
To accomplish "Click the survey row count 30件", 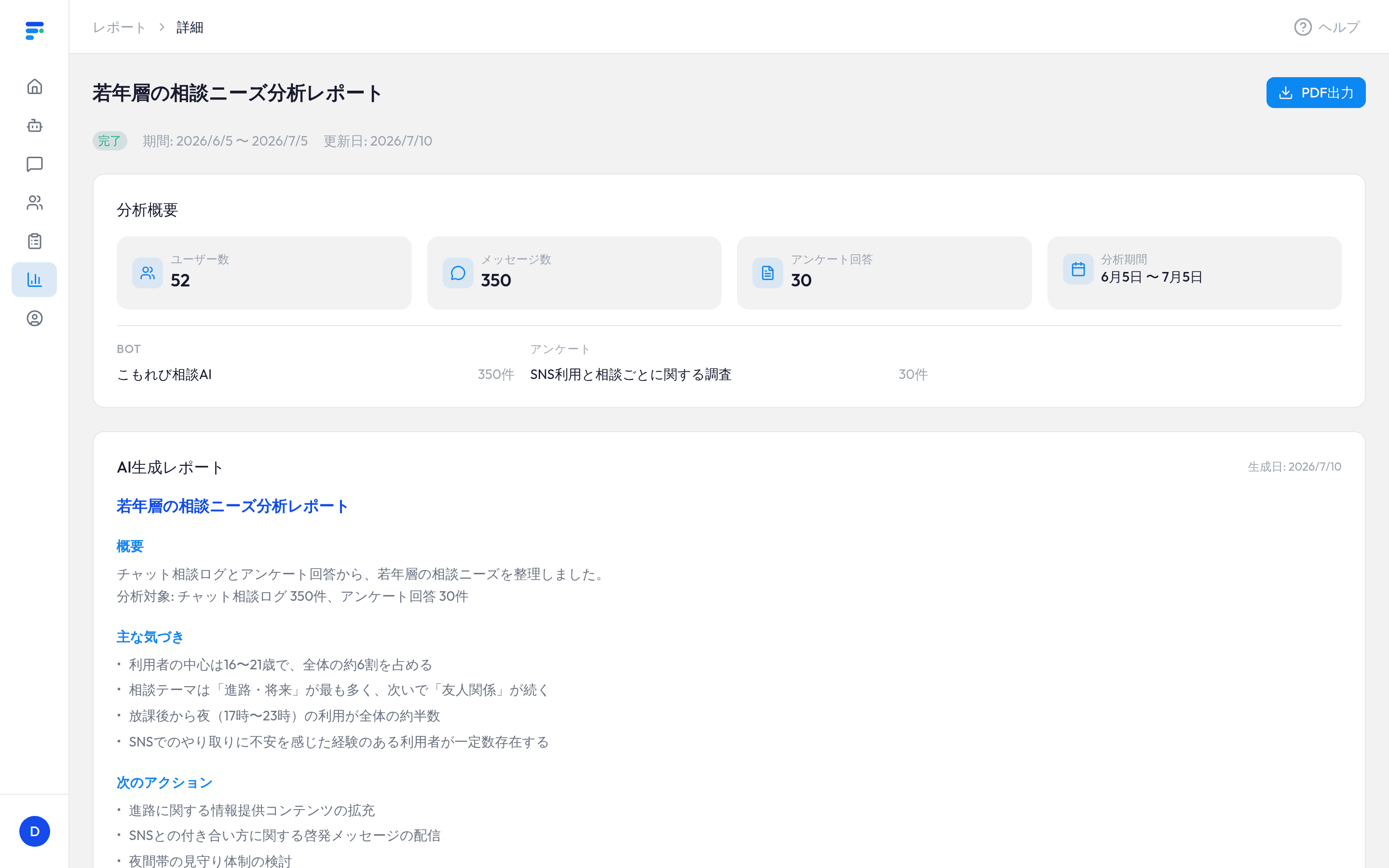I will pos(913,374).
